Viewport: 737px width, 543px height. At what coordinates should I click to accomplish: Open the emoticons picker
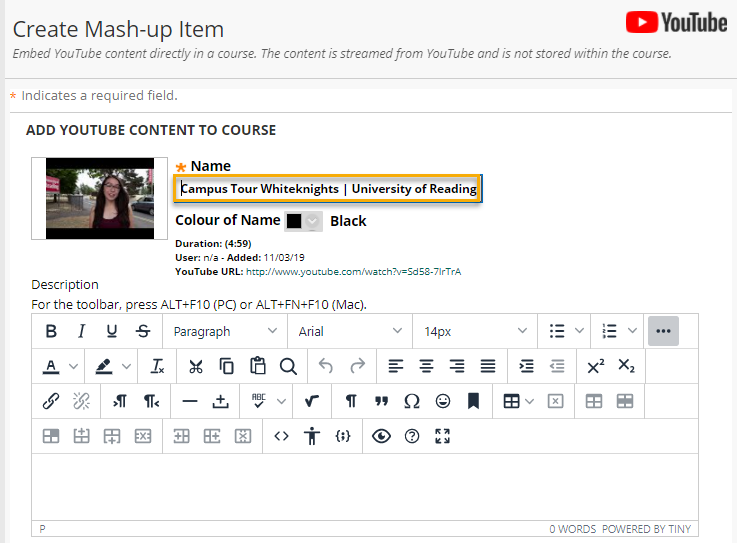click(x=443, y=401)
